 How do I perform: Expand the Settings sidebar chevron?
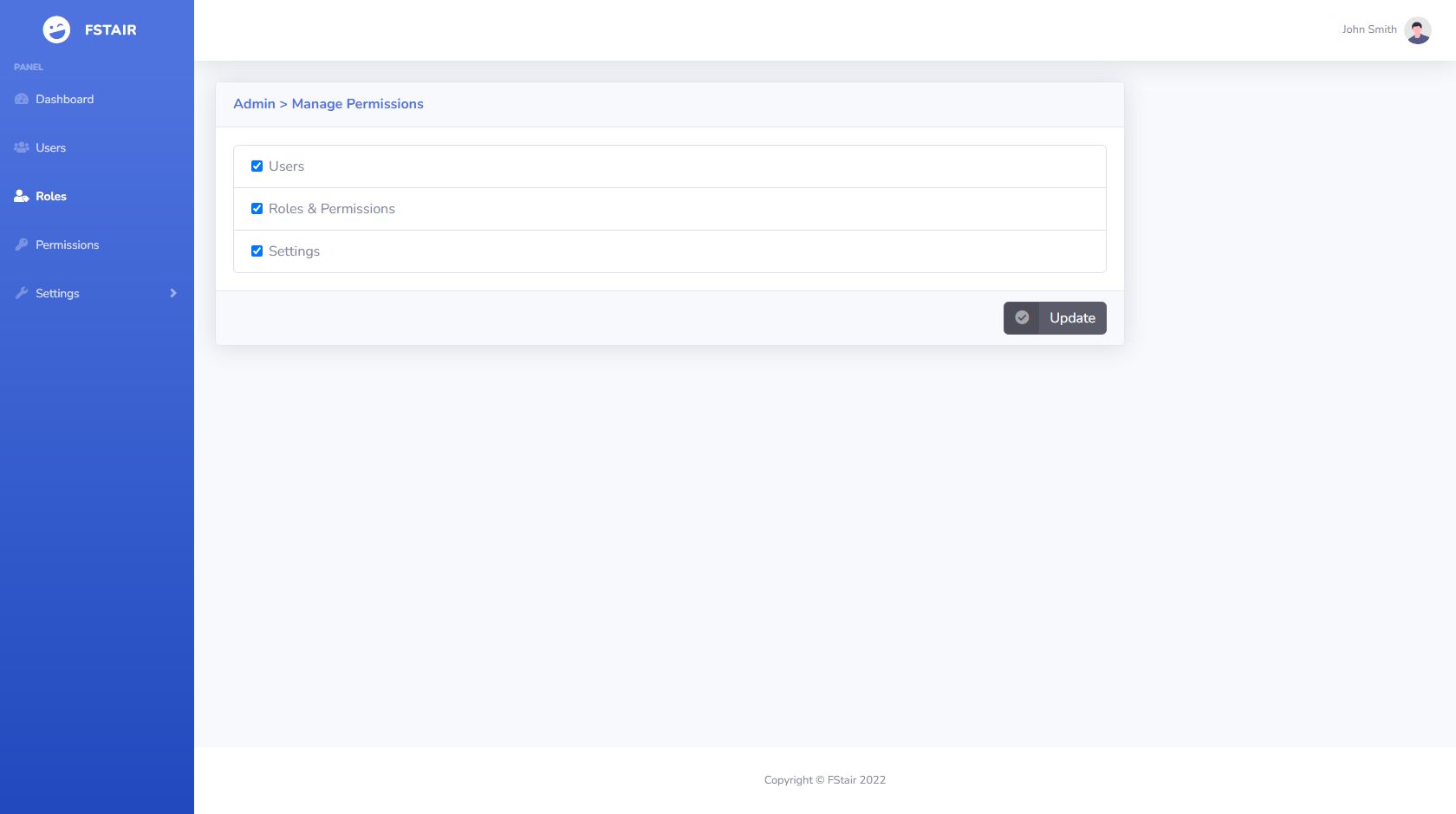pyautogui.click(x=173, y=294)
